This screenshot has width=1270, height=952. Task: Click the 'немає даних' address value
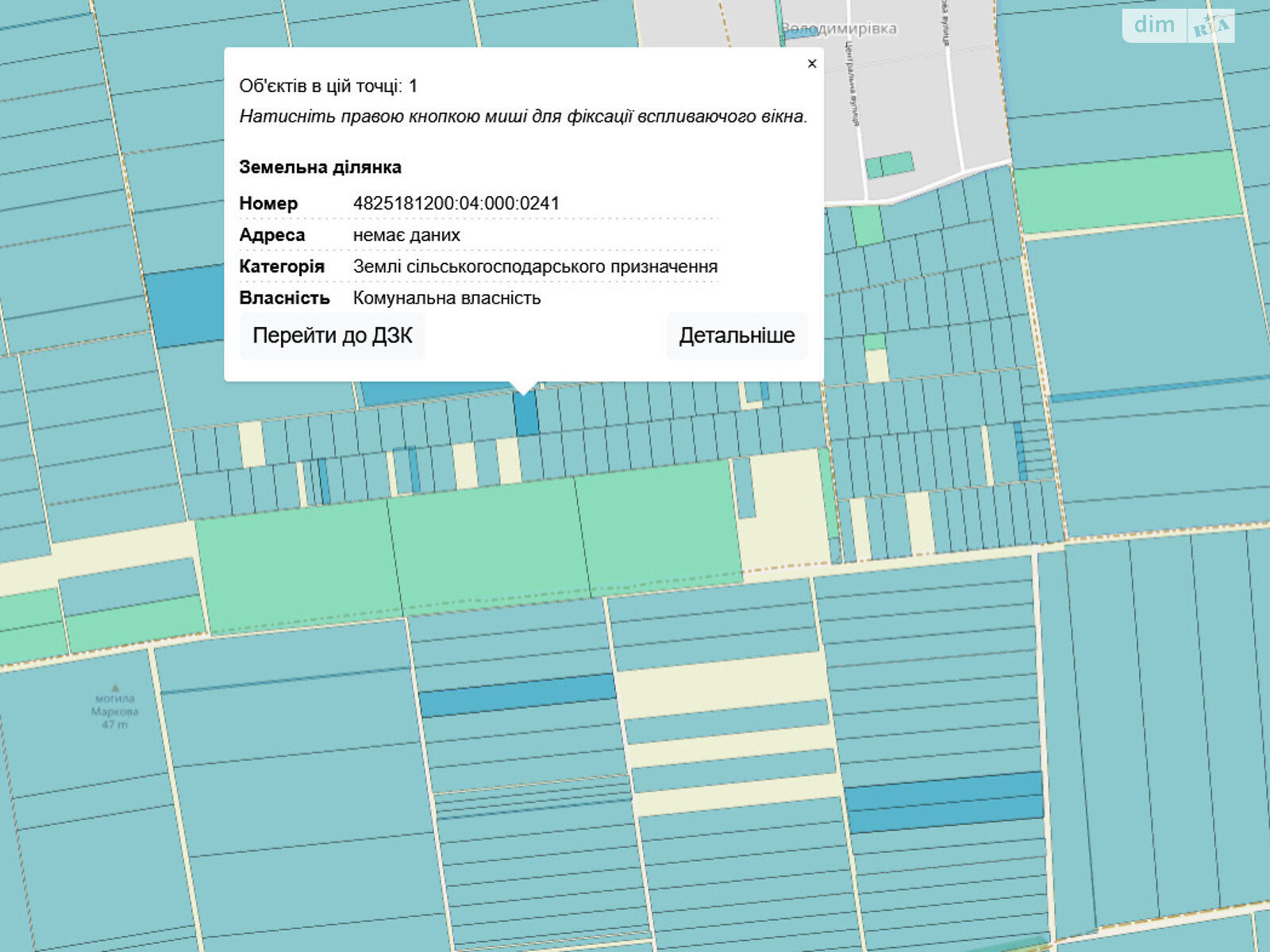click(x=406, y=235)
